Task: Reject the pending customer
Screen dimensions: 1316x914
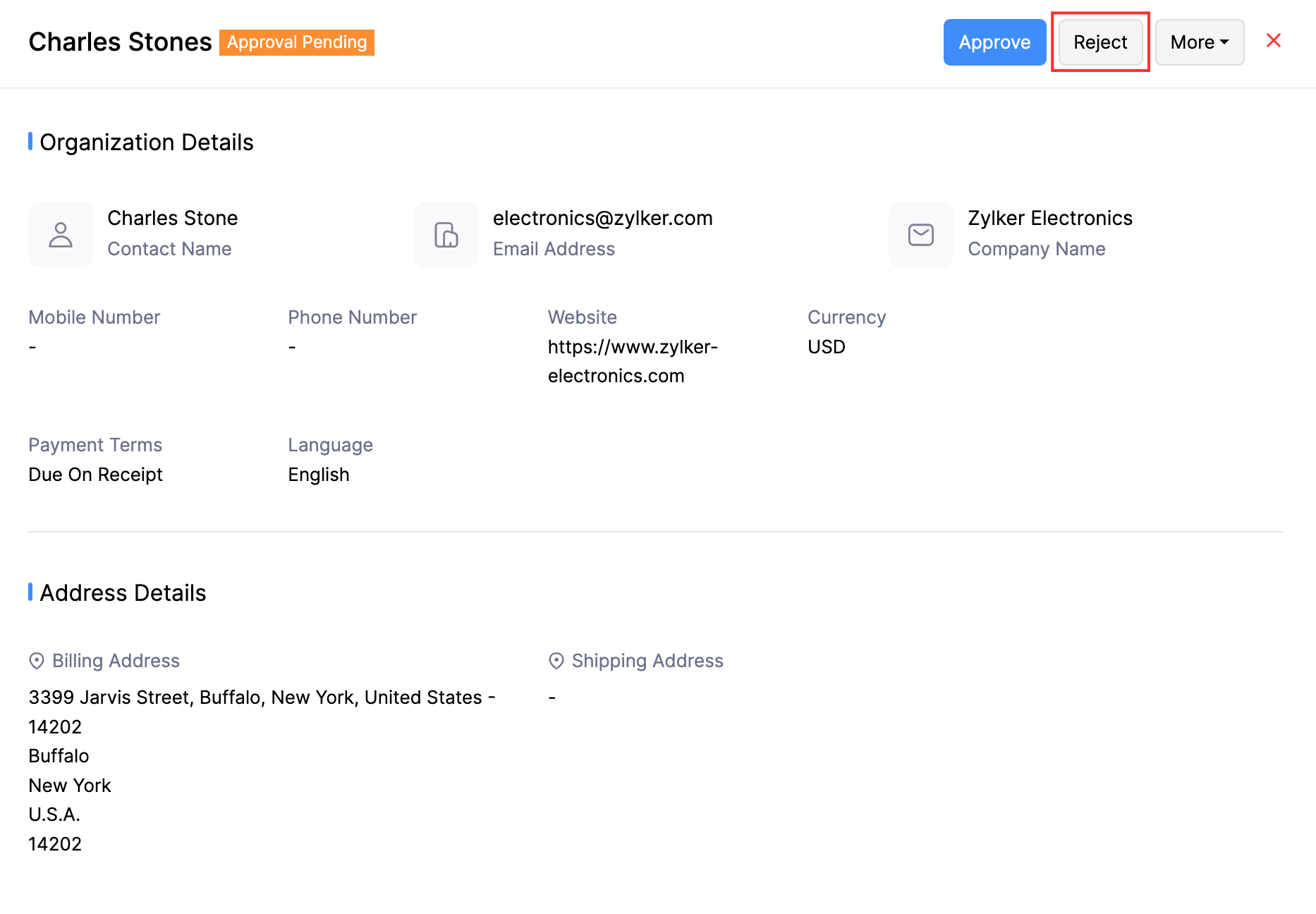Action: [1100, 42]
